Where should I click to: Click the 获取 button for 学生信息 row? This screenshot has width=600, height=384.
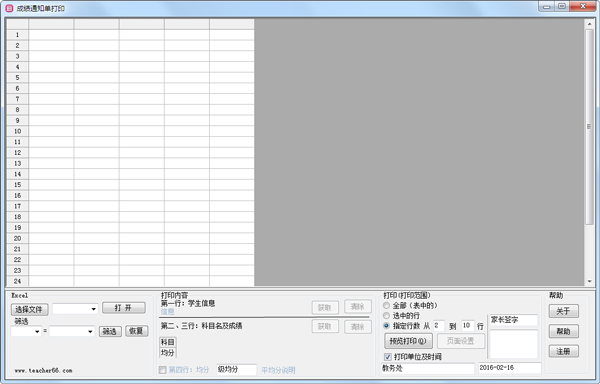(325, 308)
